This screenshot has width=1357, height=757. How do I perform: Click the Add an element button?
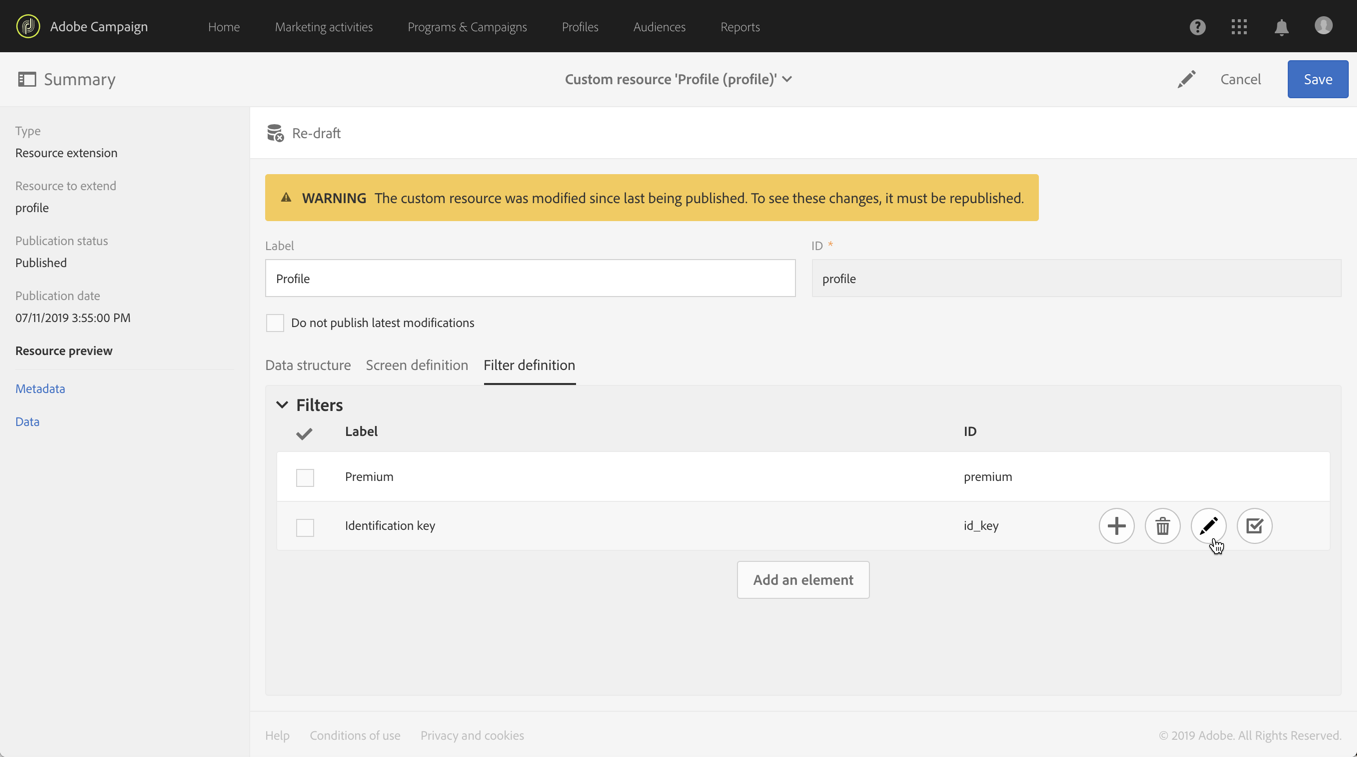coord(803,580)
